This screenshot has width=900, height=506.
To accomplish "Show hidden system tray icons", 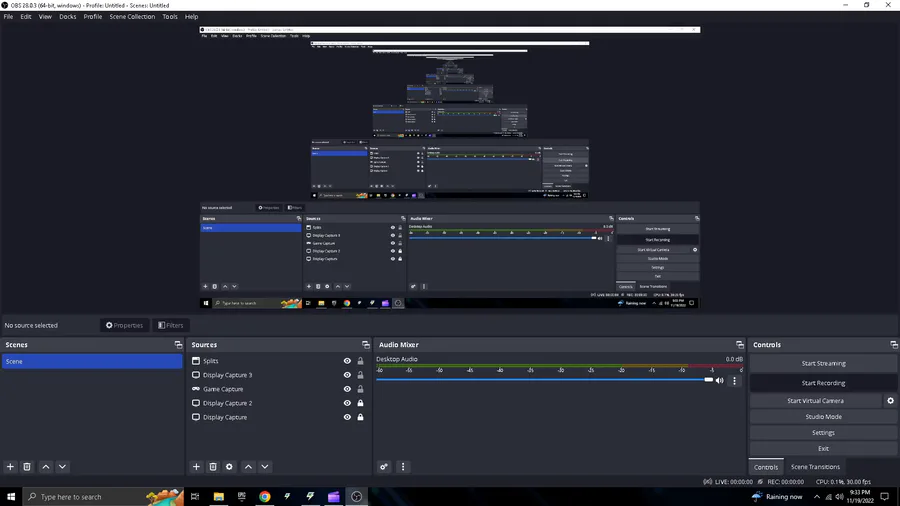I will pos(817,497).
